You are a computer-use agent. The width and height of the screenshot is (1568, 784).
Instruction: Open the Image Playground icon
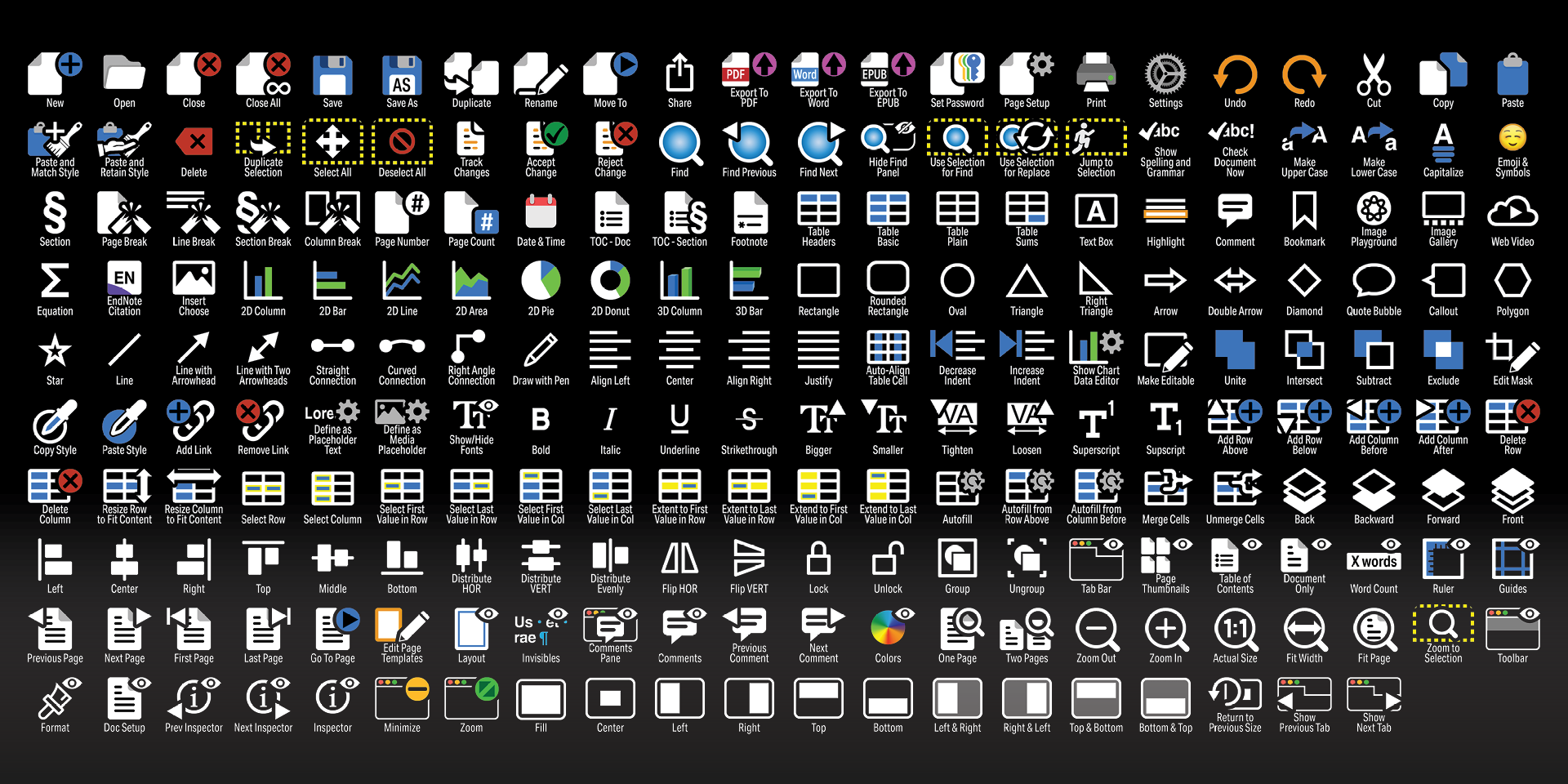click(1374, 208)
